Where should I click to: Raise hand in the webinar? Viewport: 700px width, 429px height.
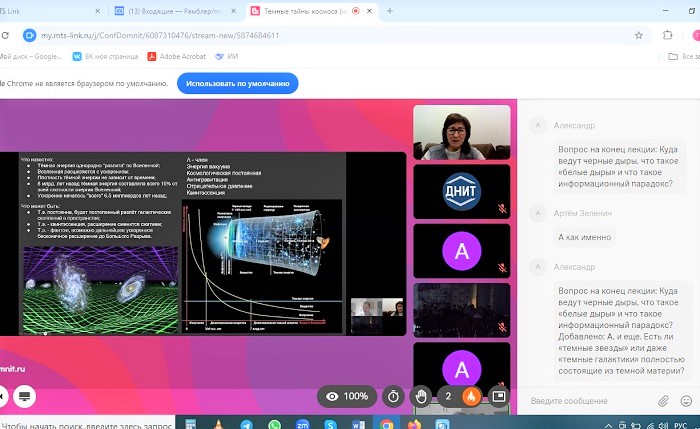click(x=421, y=396)
